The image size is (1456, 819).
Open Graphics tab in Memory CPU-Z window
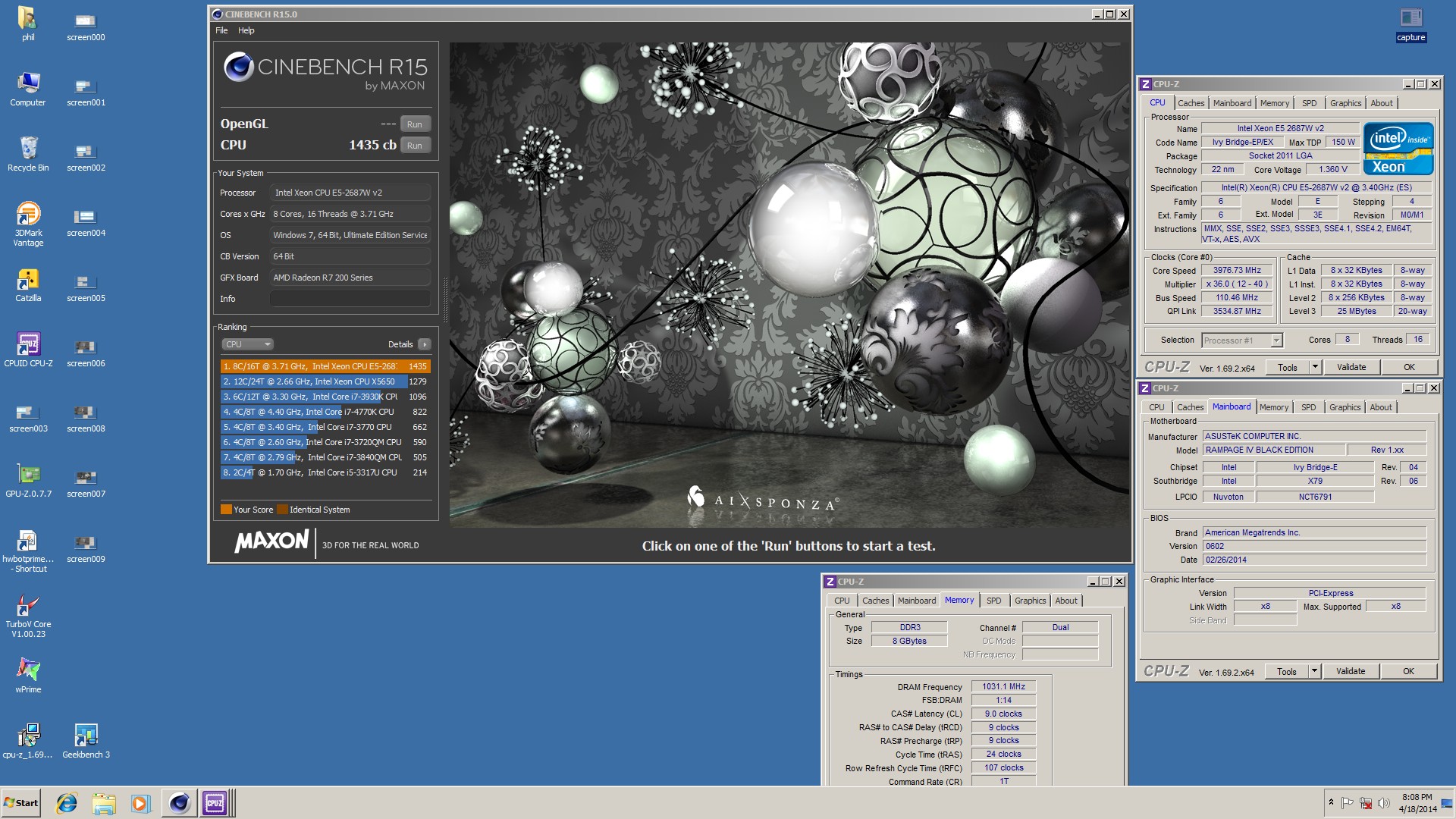tap(1030, 601)
